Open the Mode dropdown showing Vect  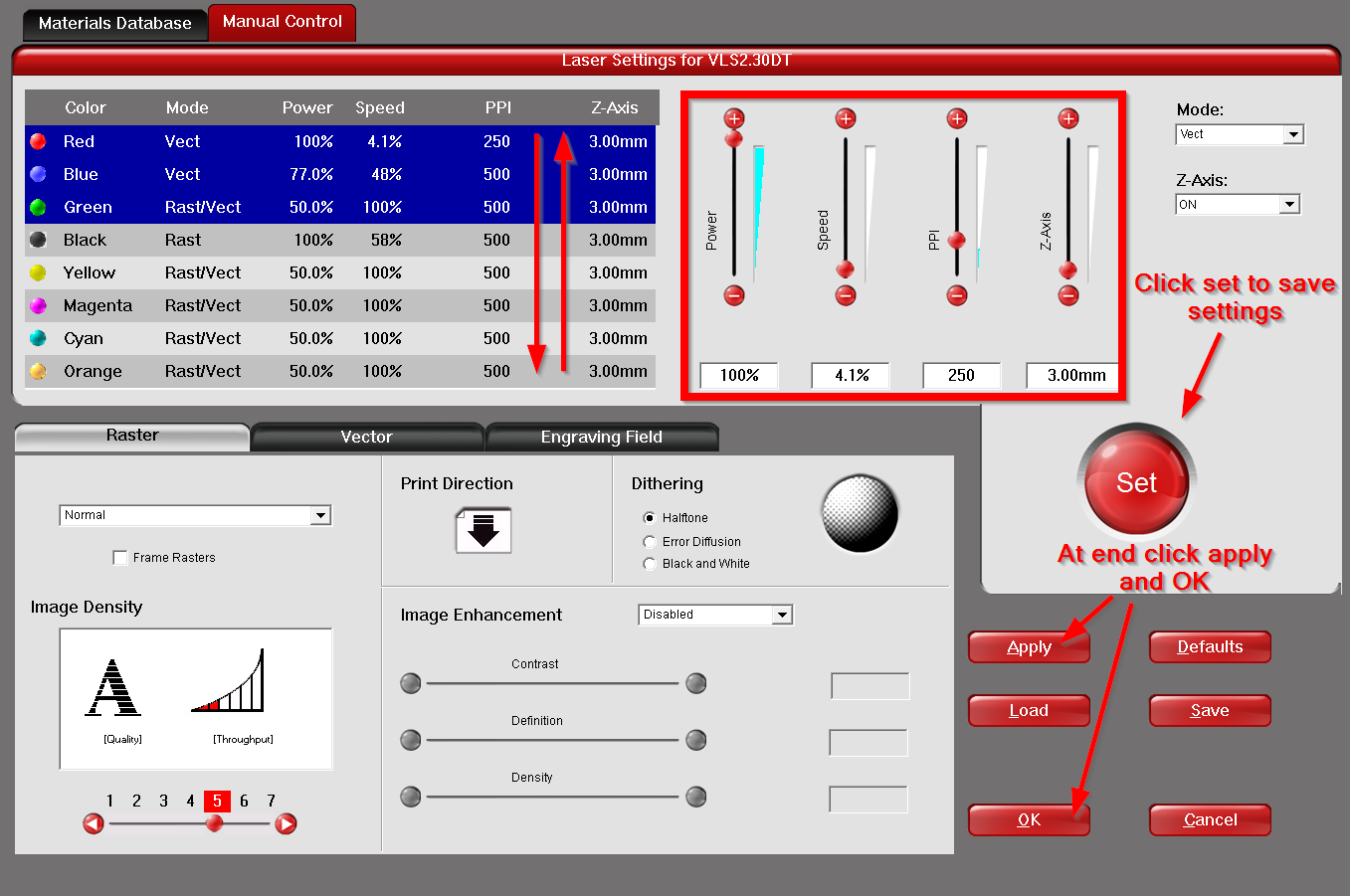pos(1240,134)
